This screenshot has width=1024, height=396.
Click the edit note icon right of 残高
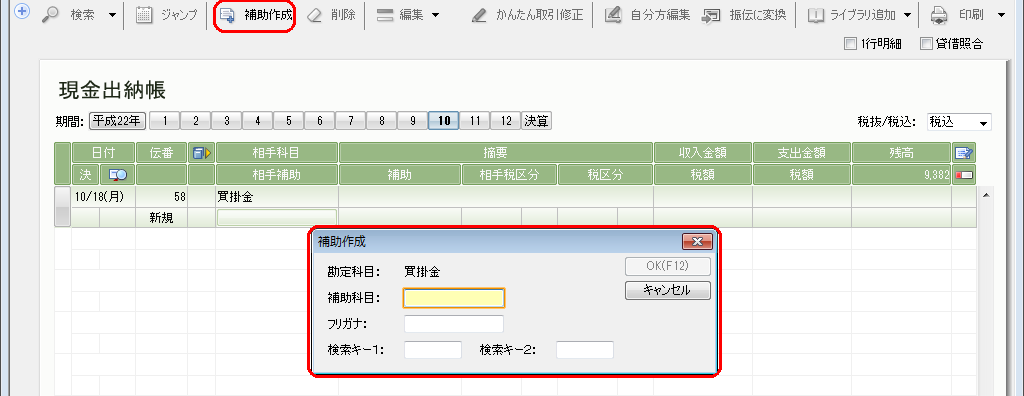point(963,153)
